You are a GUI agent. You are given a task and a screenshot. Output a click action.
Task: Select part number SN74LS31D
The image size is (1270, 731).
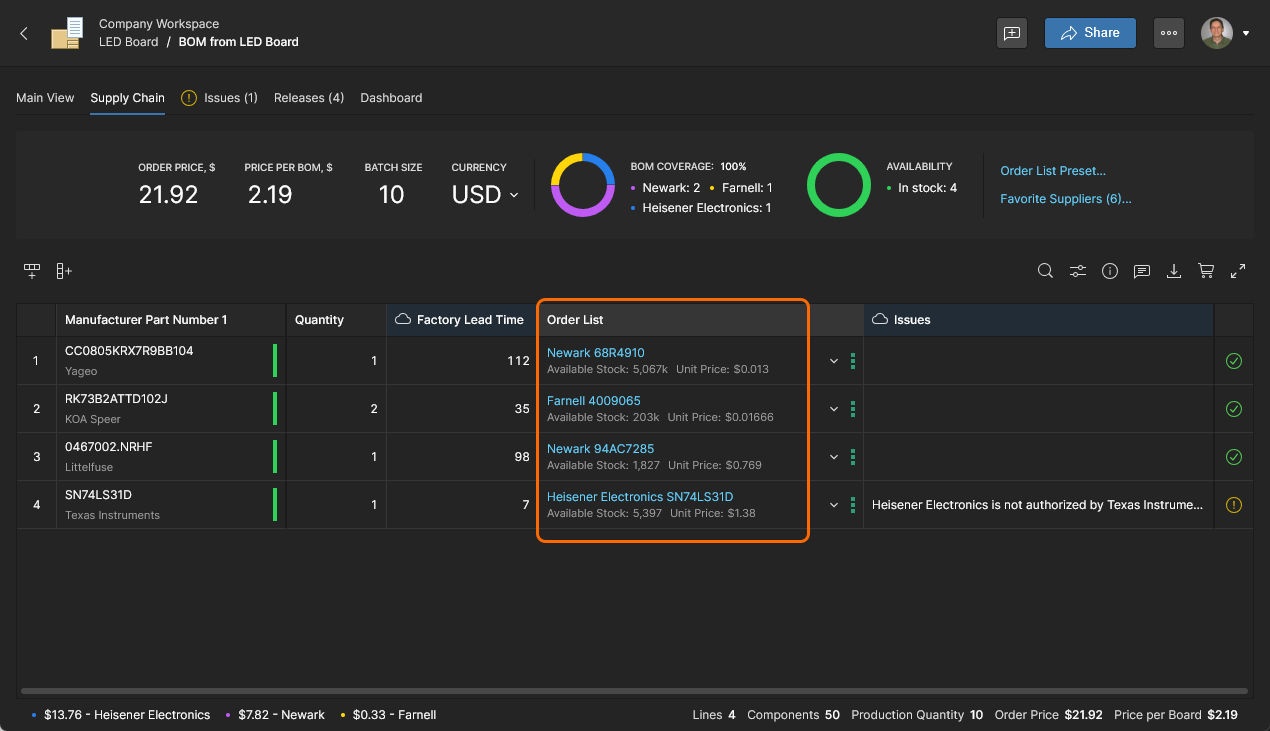tap(98, 495)
